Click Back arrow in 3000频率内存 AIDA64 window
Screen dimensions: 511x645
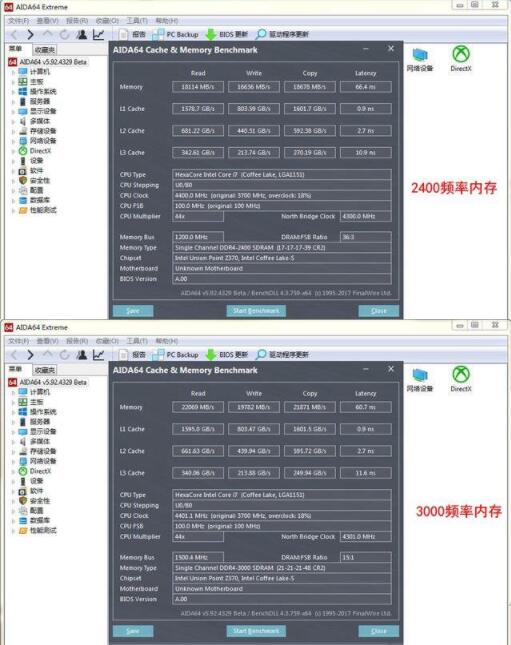[x=14, y=355]
